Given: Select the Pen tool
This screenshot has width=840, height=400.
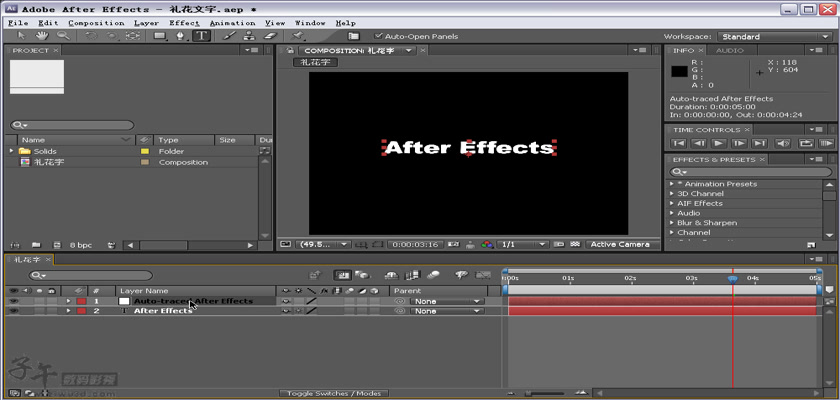Looking at the screenshot, I should point(181,36).
